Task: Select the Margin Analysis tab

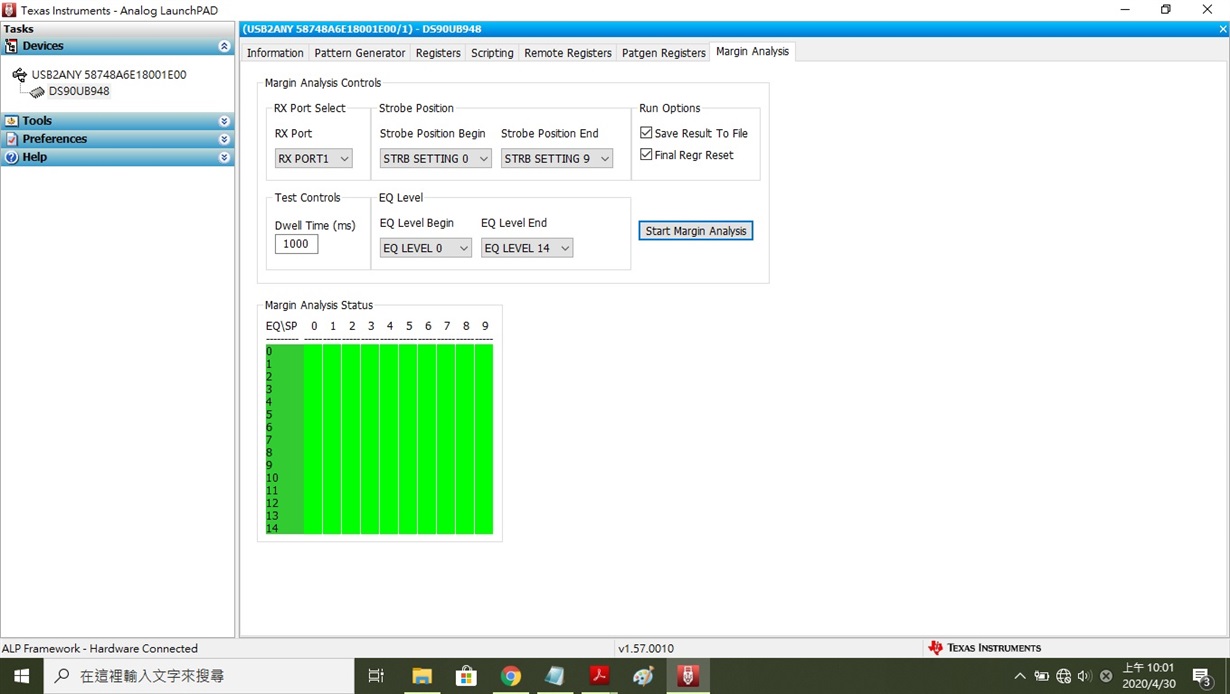Action: click(752, 52)
